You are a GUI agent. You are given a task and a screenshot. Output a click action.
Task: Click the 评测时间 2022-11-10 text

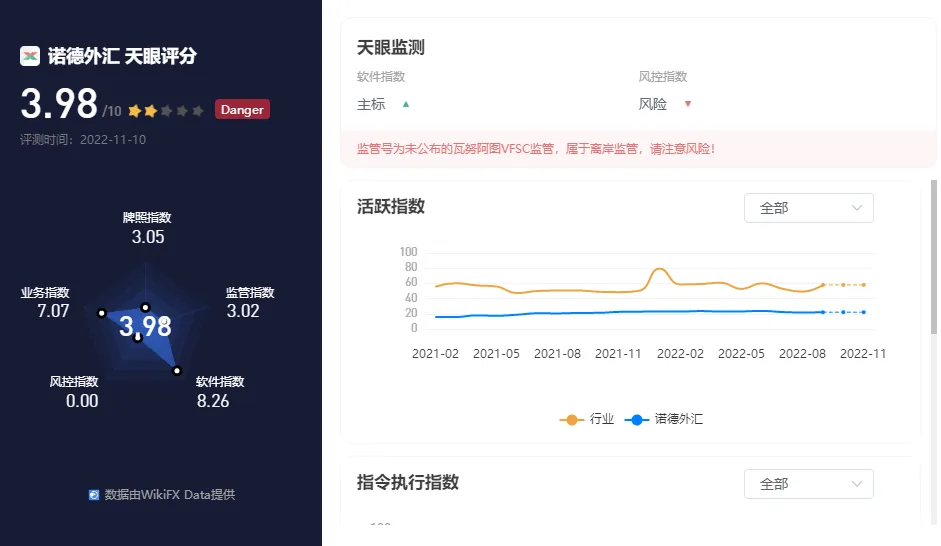pyautogui.click(x=83, y=140)
